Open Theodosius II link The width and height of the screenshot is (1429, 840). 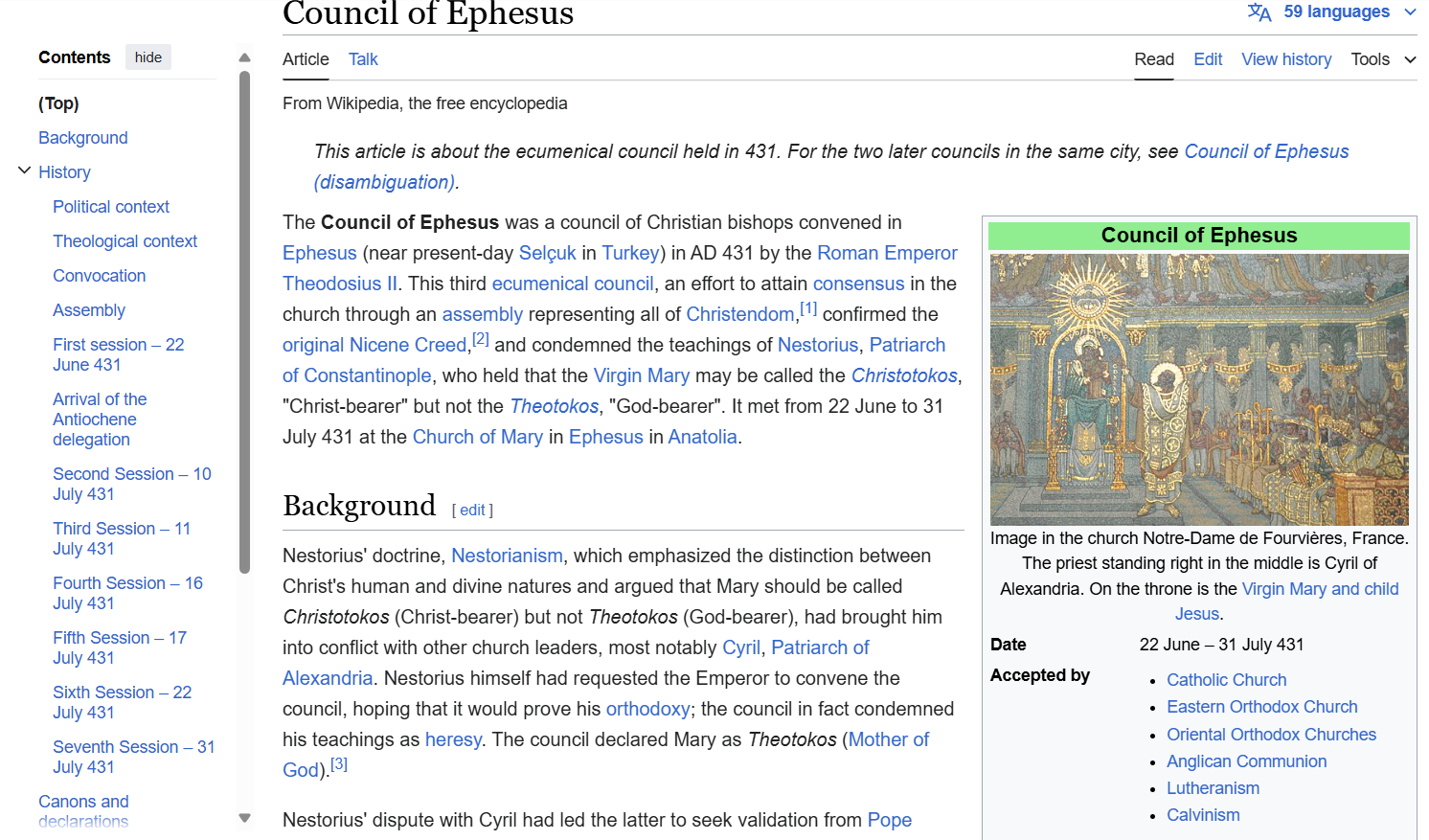coord(340,284)
